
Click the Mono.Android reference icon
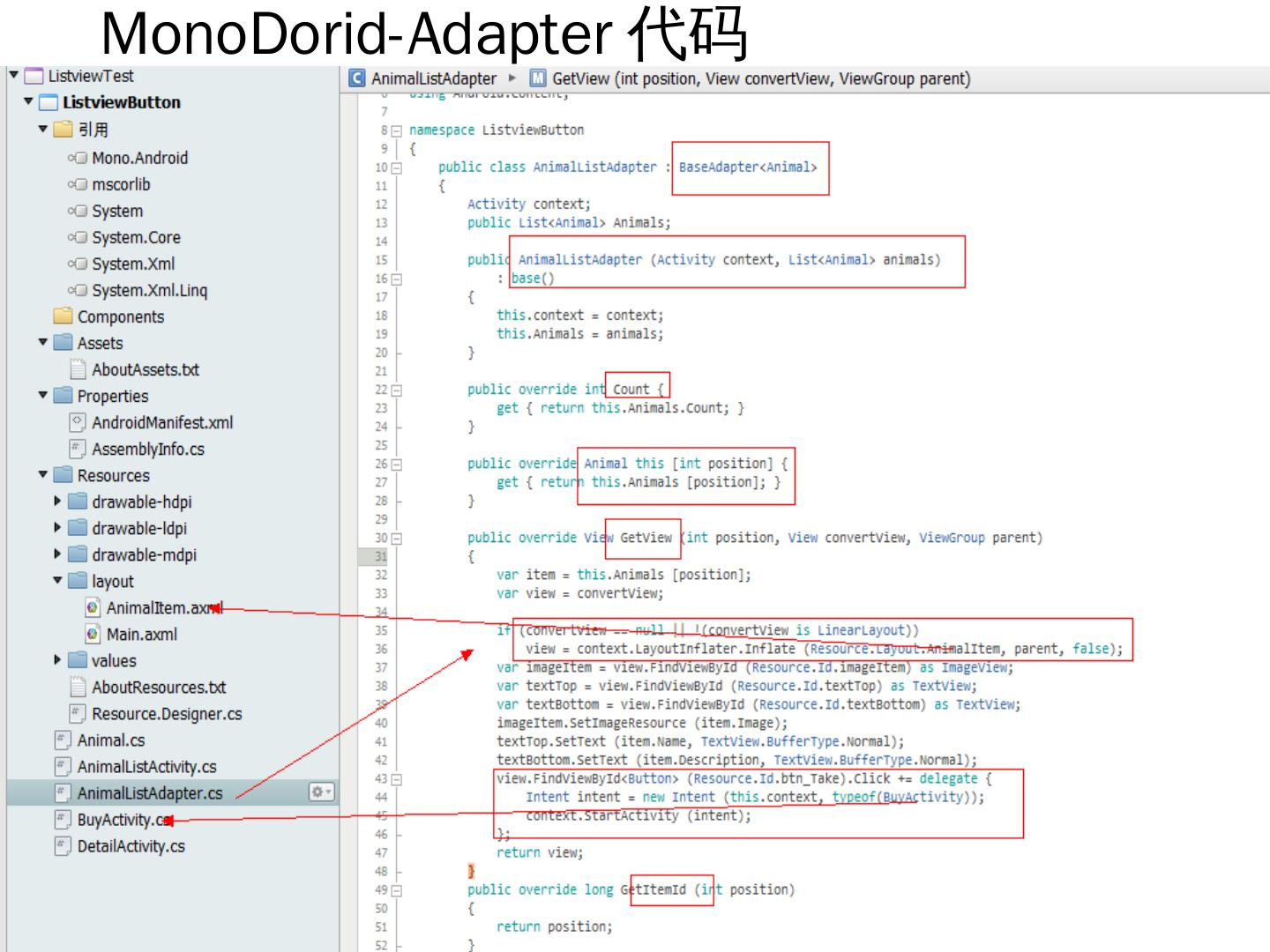coord(78,159)
